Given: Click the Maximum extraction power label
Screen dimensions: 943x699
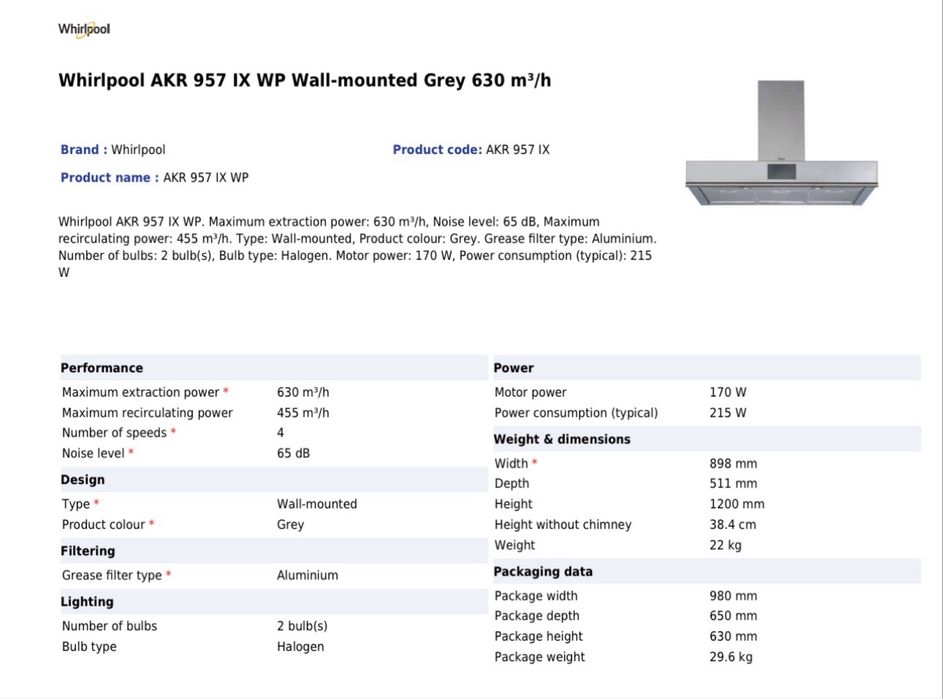Looking at the screenshot, I should pos(140,393).
